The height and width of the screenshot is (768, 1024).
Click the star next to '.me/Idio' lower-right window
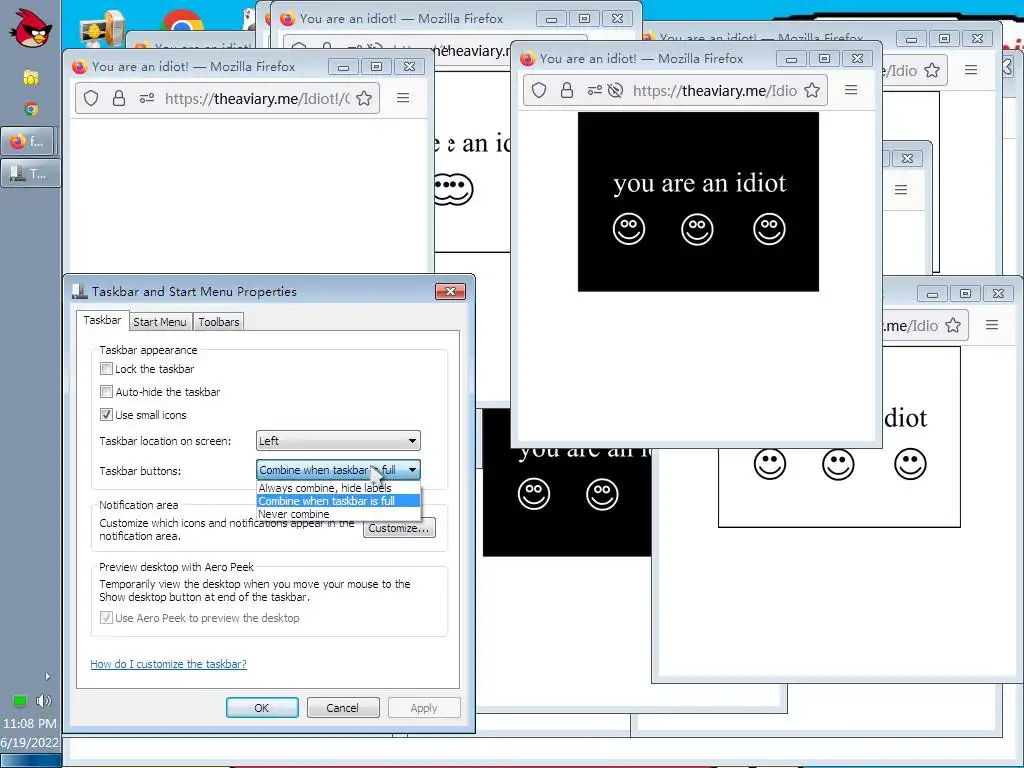(x=953, y=325)
